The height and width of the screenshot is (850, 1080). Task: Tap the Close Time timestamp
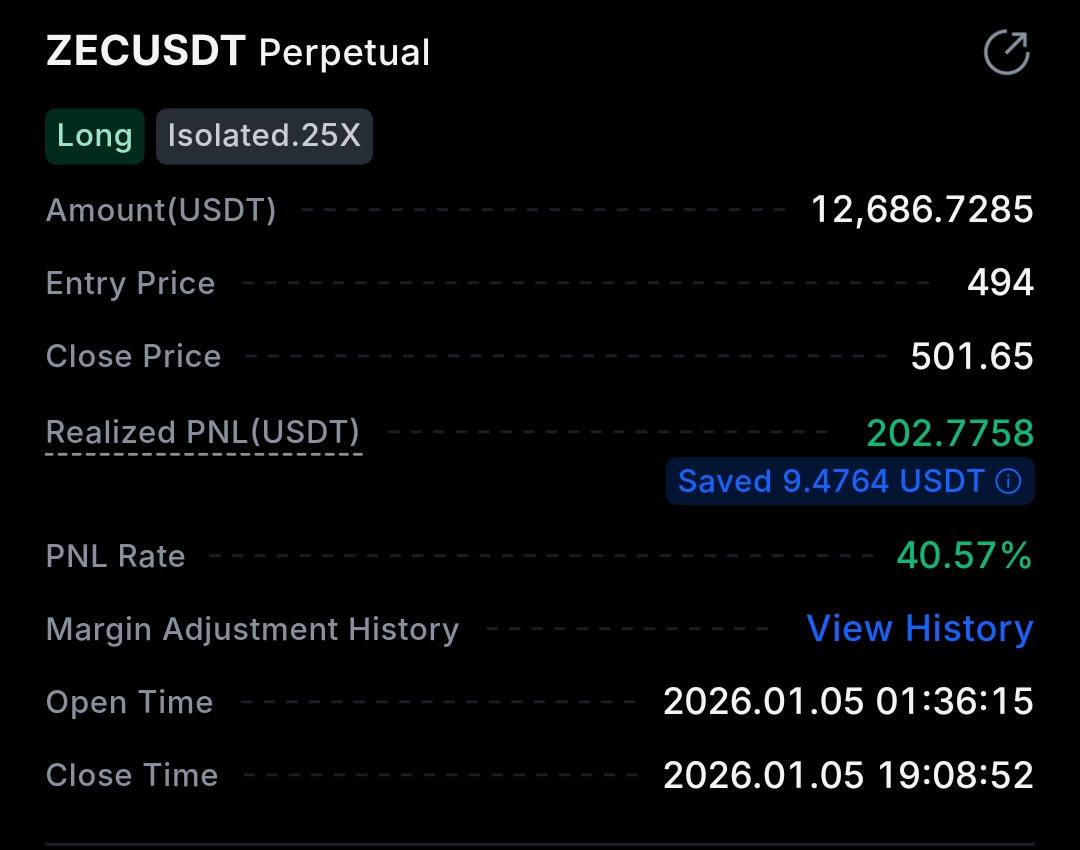point(848,775)
